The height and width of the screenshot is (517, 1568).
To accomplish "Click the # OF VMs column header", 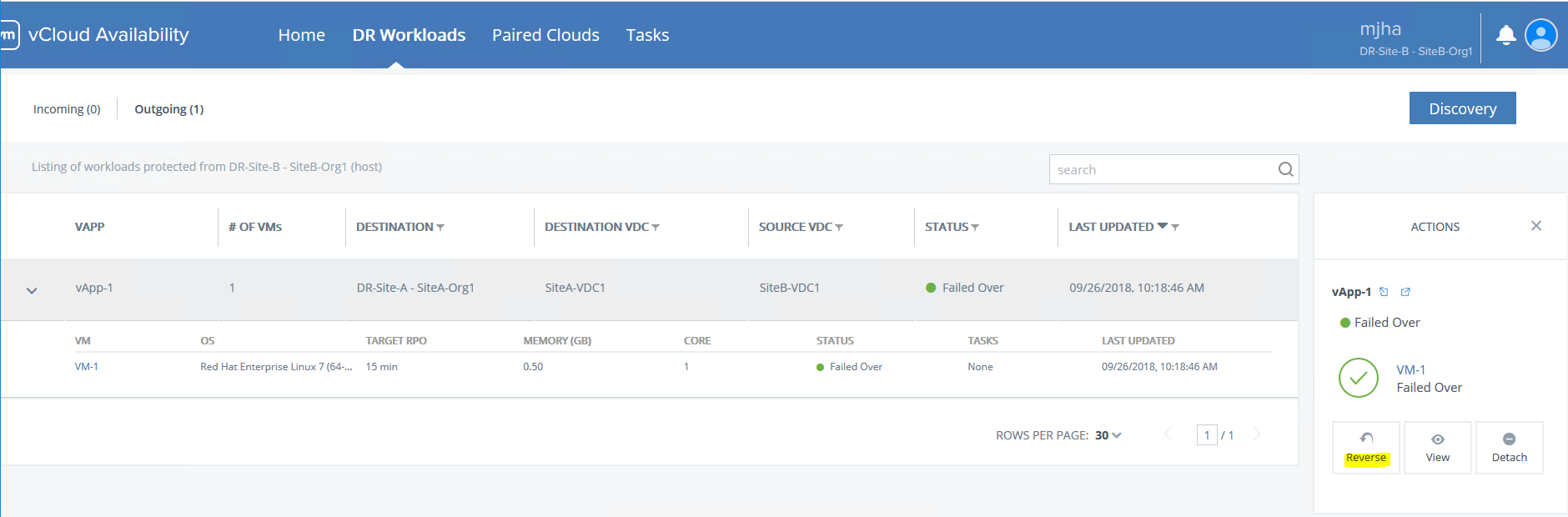I will 255,227.
